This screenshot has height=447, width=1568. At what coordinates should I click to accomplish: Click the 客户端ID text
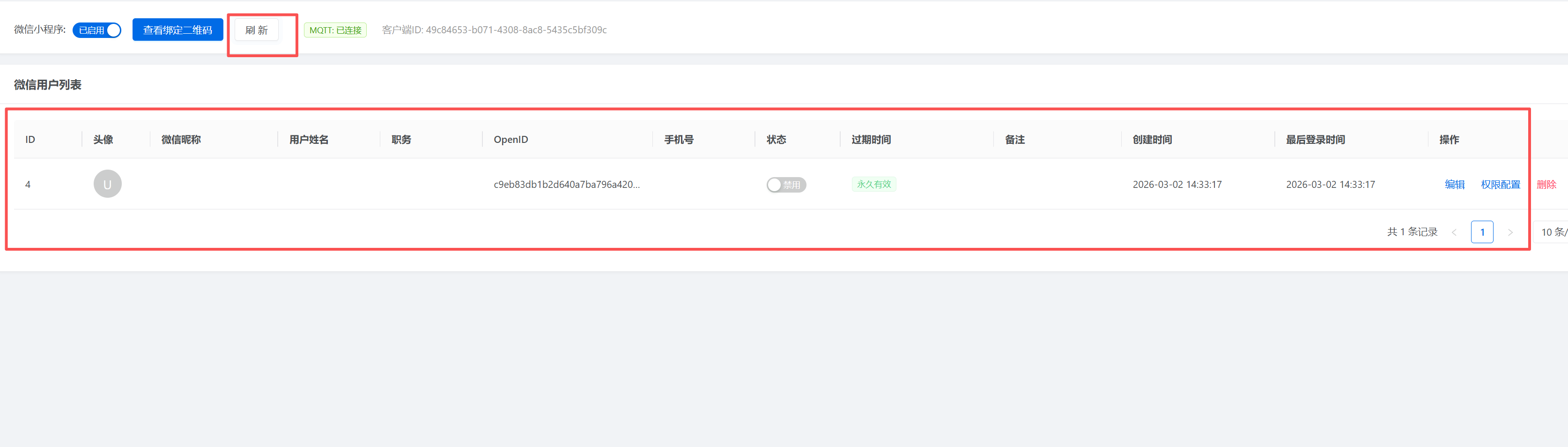click(x=494, y=30)
